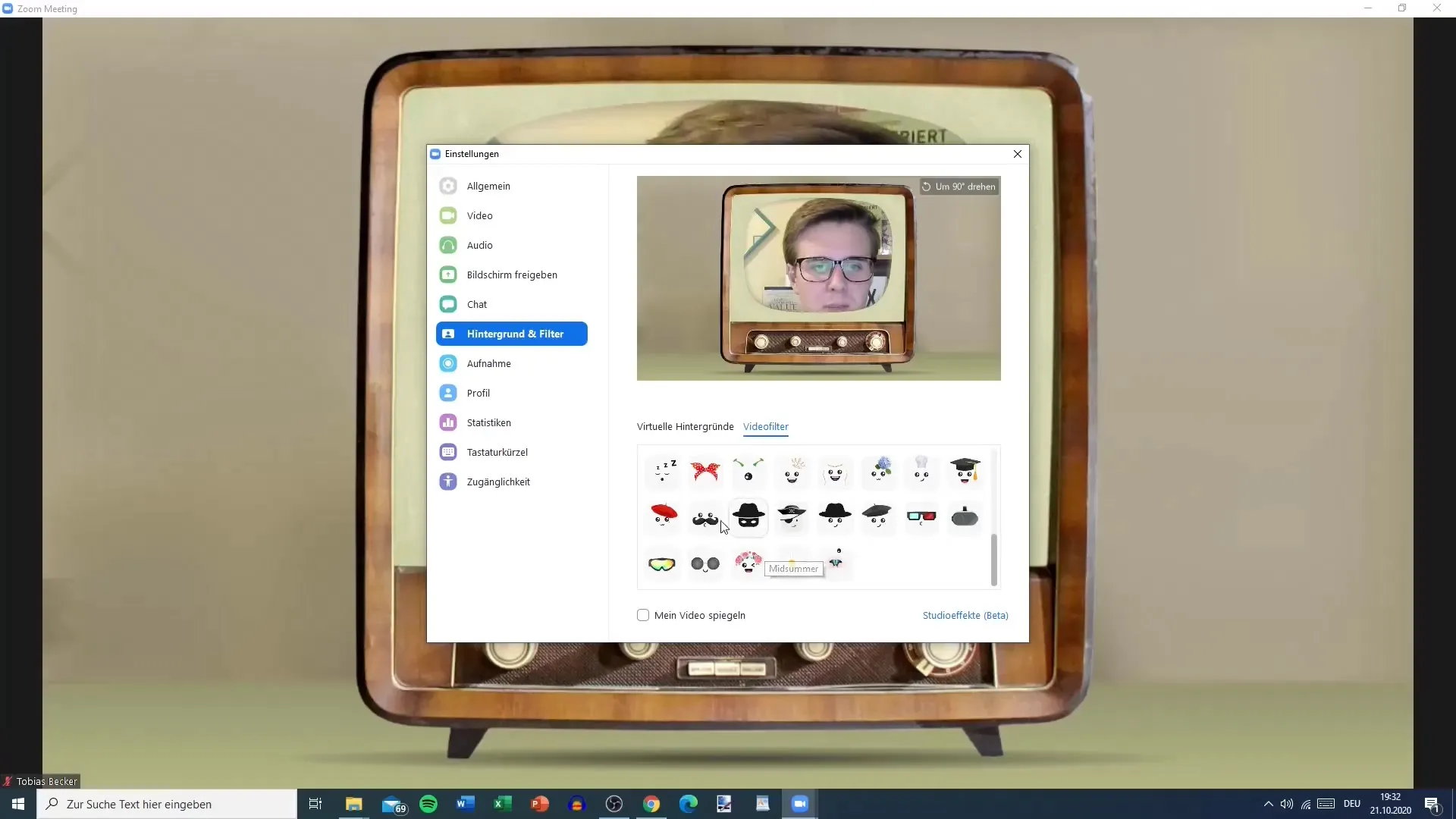This screenshot has width=1456, height=819.
Task: Open Excel from taskbar
Action: [x=502, y=804]
